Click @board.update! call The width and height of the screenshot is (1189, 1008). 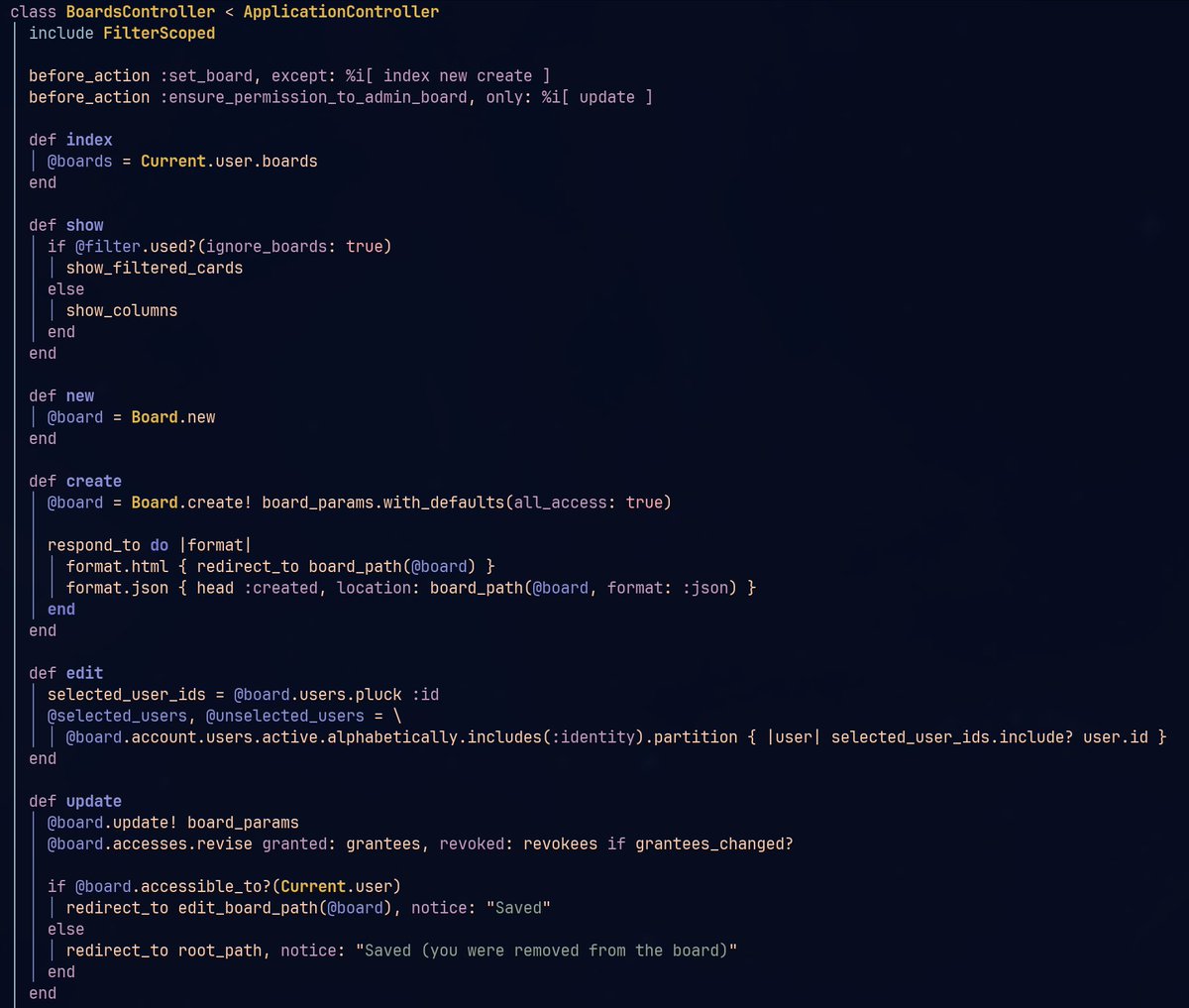pyautogui.click(x=113, y=822)
